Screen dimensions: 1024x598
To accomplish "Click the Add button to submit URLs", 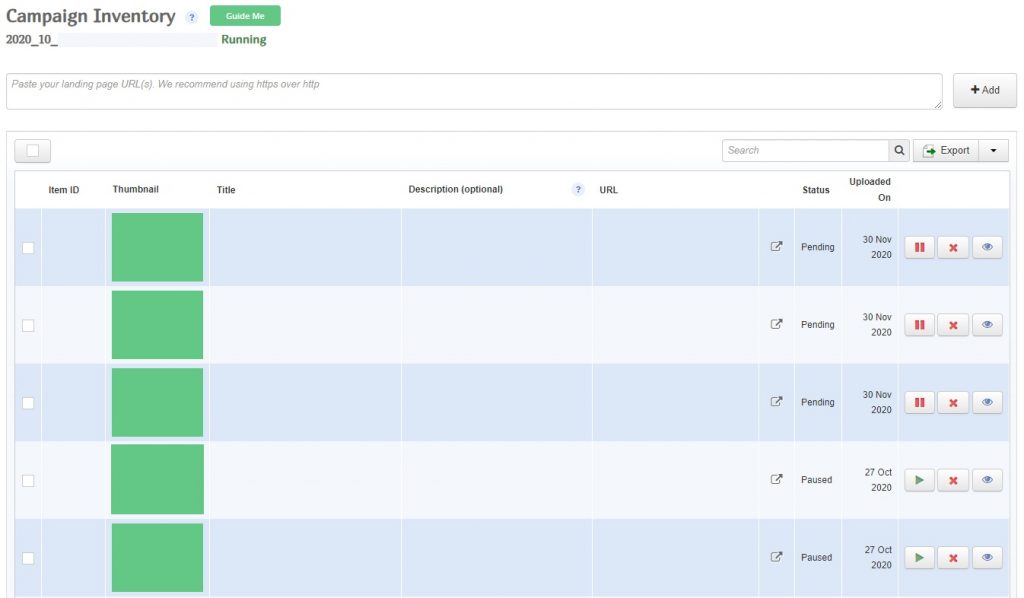I will 985,89.
